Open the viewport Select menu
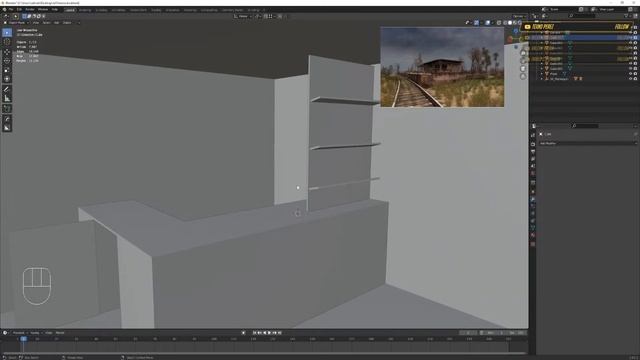This screenshot has width=640, height=360. 47,23
